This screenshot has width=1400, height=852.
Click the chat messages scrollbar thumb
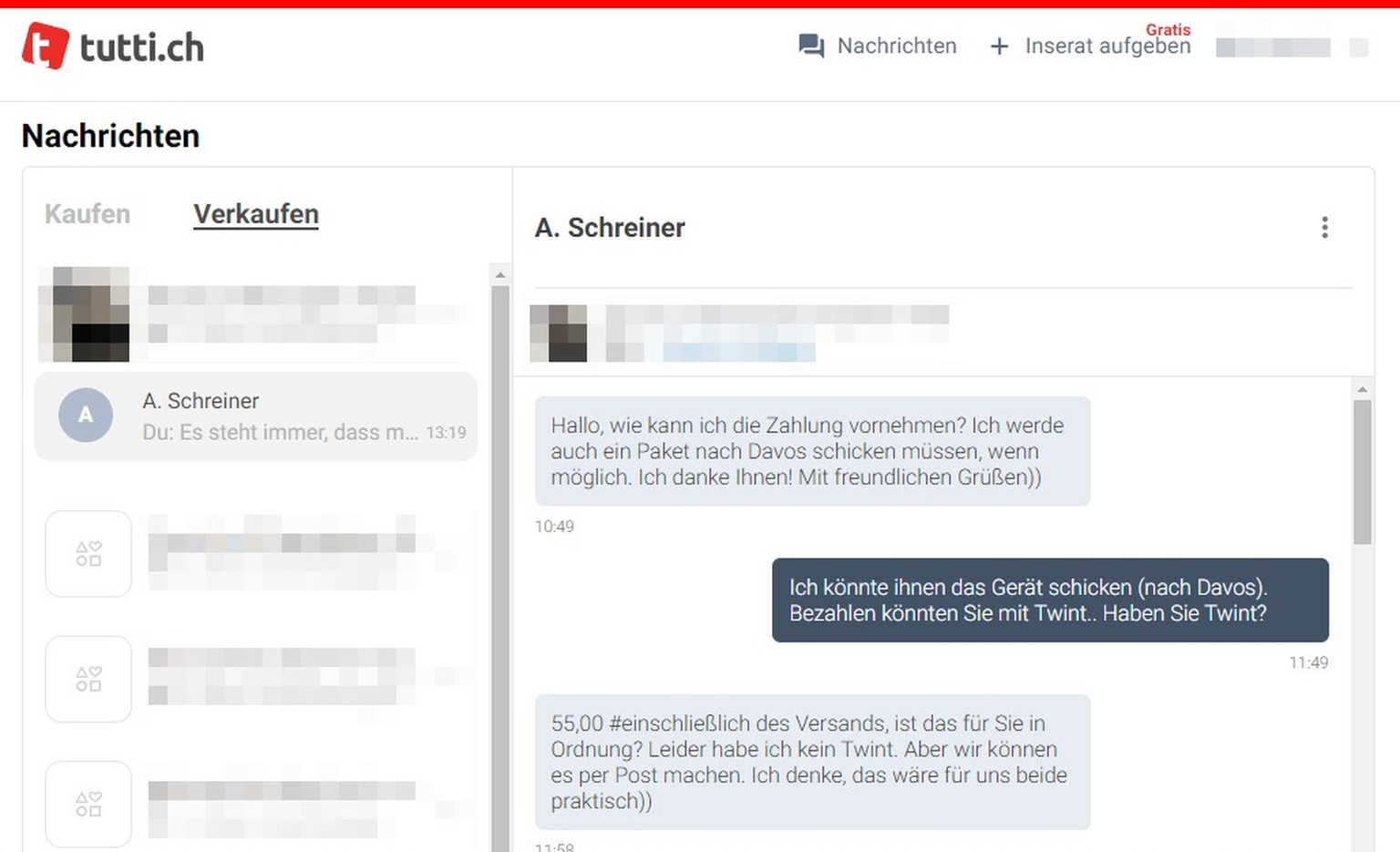tap(1362, 472)
